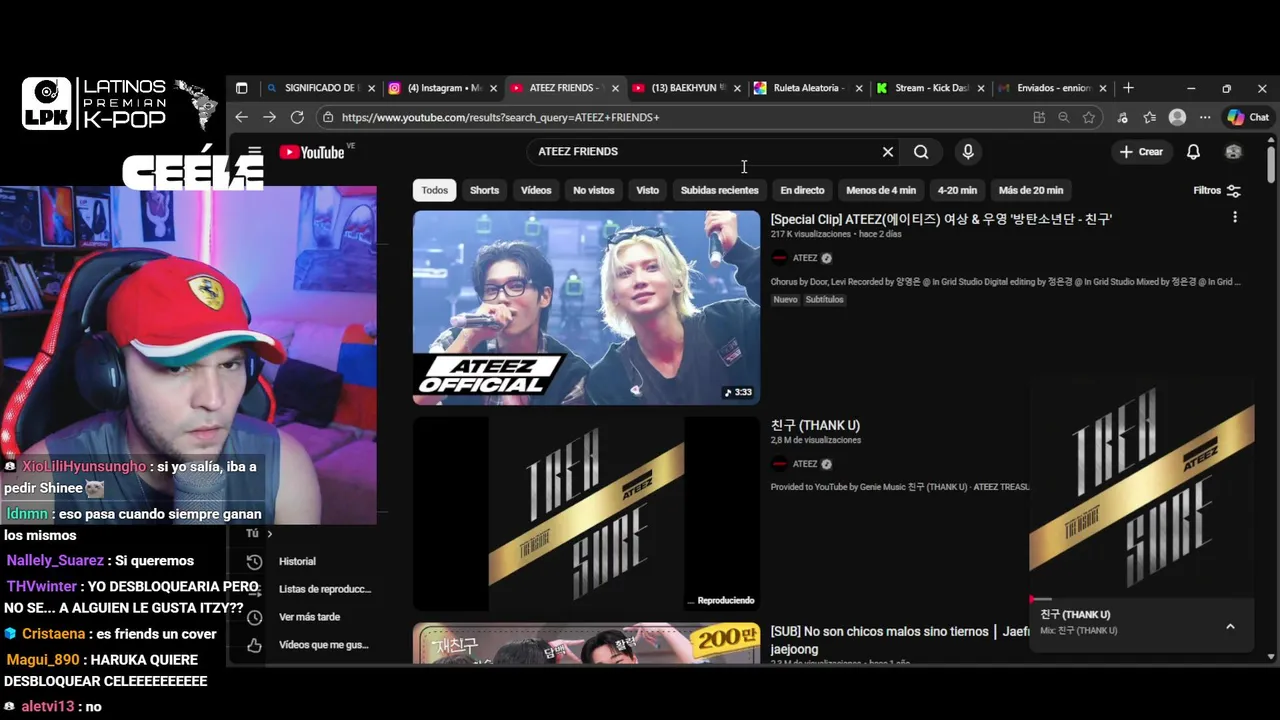The image size is (1280, 720).
Task: Open the Special Clip ATEEZ video title
Action: [x=941, y=219]
